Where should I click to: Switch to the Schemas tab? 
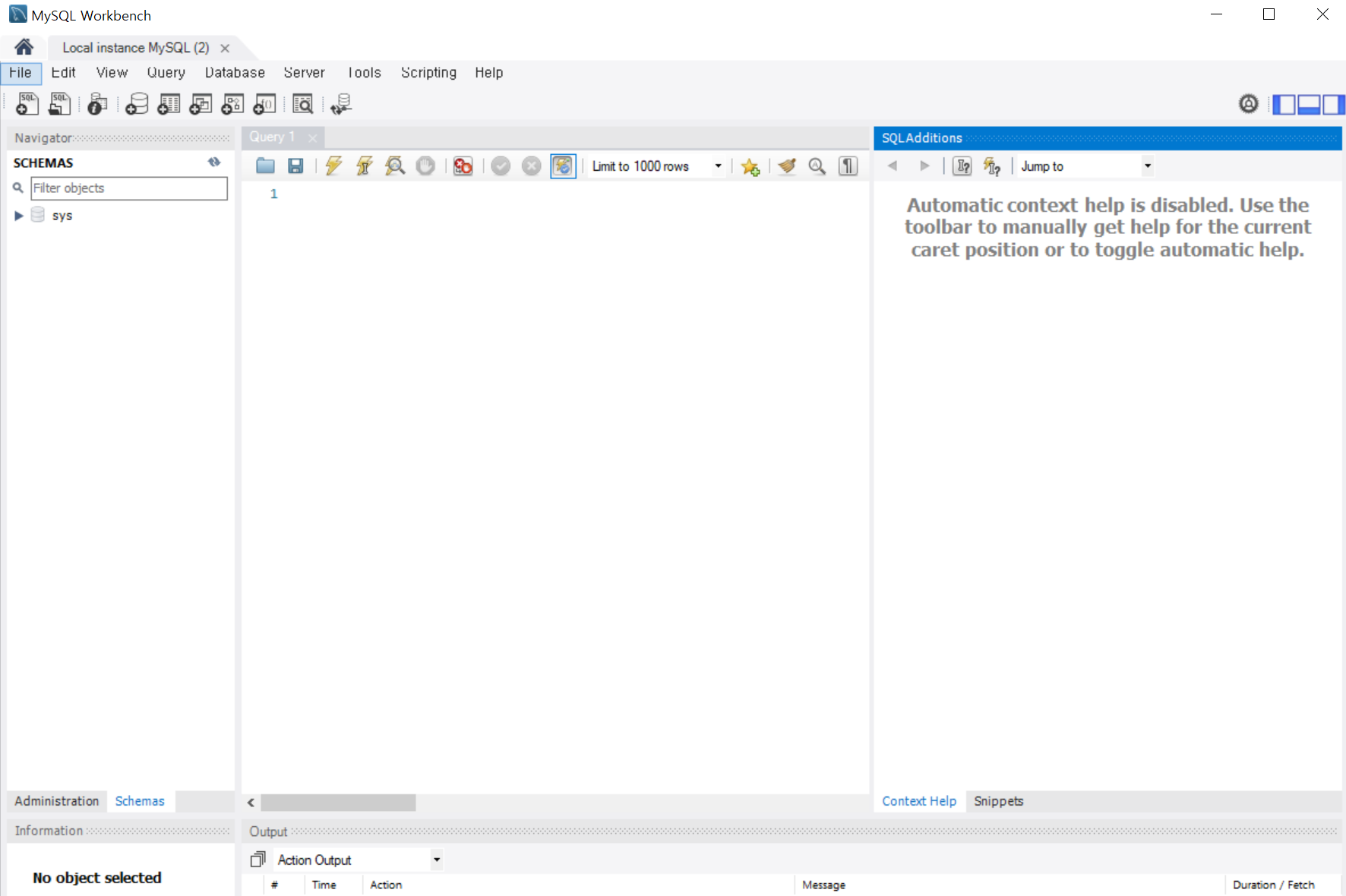click(x=140, y=801)
